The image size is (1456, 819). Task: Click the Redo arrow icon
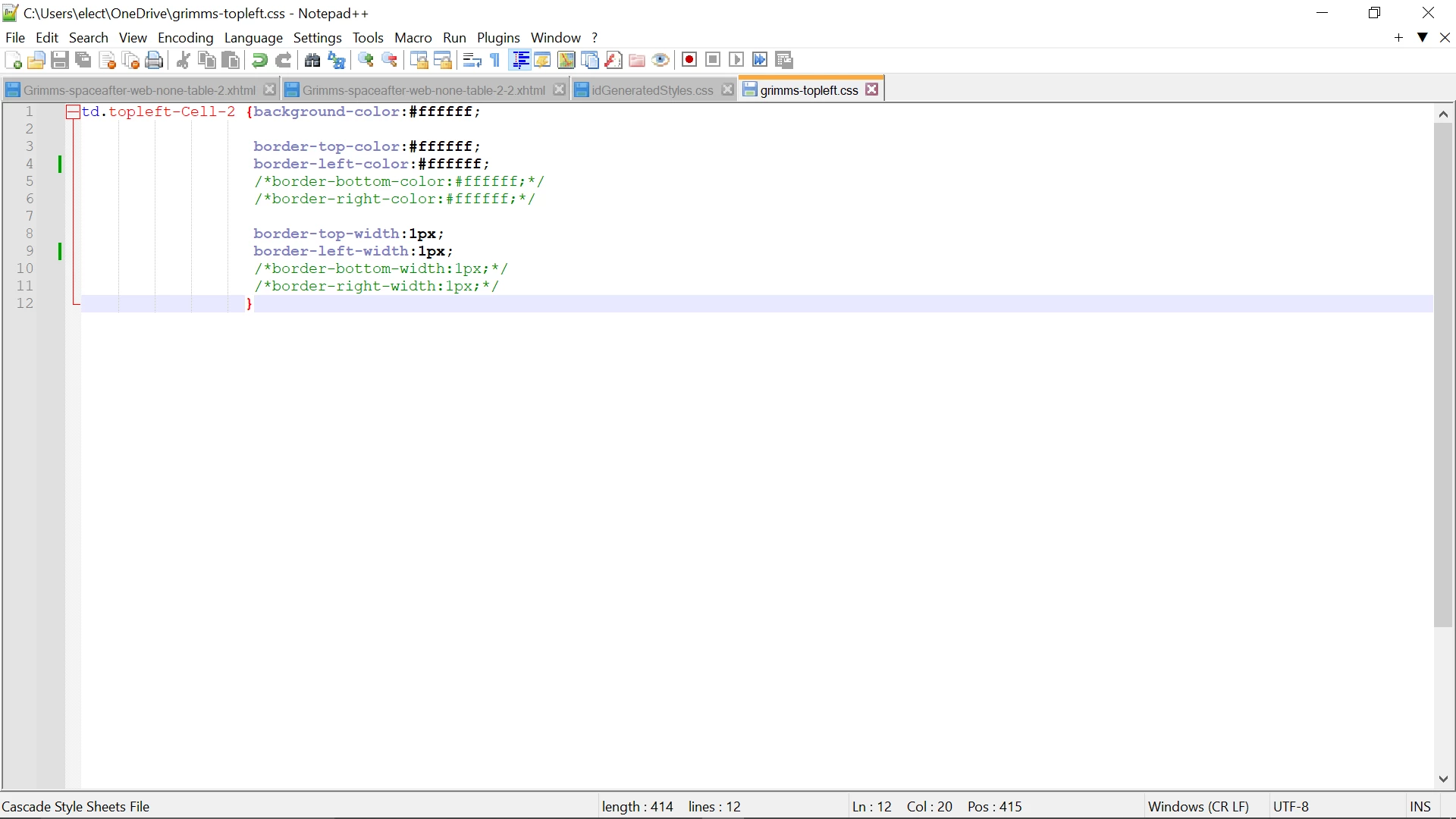coord(284,61)
